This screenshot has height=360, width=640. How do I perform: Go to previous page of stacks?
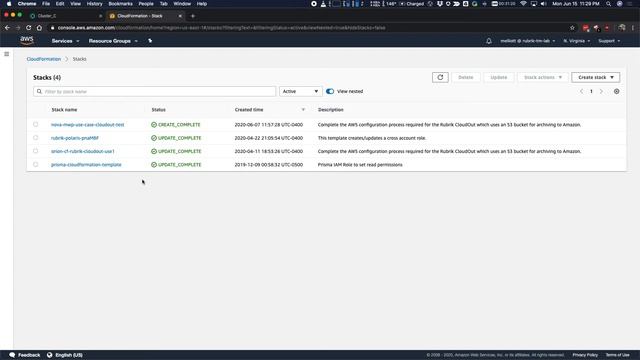point(581,91)
